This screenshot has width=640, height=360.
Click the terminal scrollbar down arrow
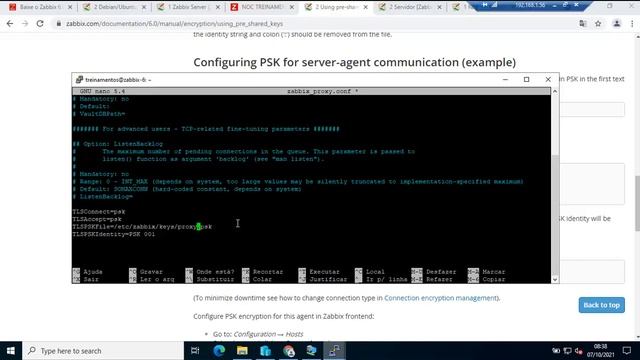555,280
